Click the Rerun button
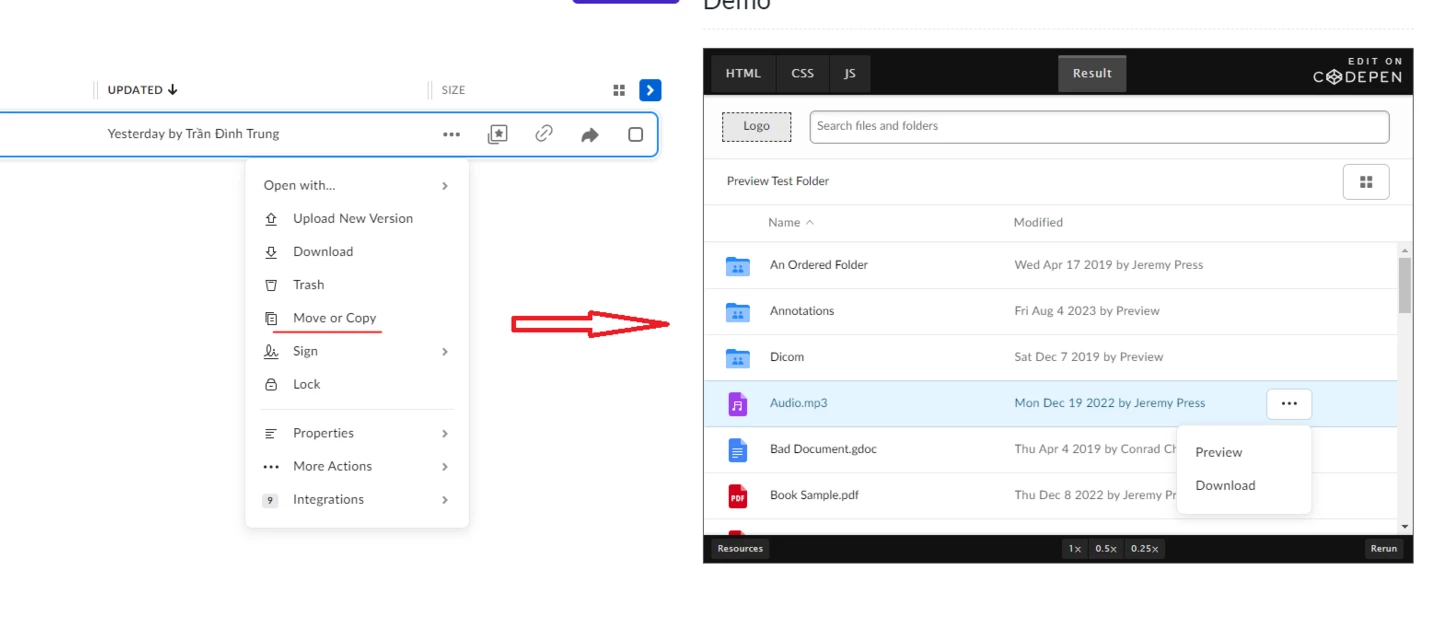Screen dimensions: 1440x640 tap(1384, 548)
